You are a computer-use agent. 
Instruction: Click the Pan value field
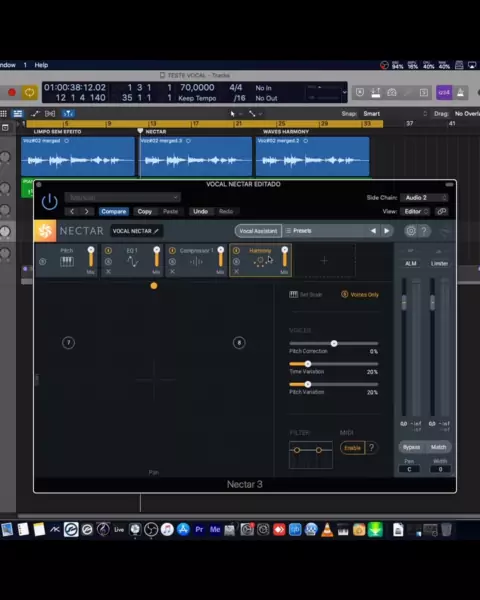pyautogui.click(x=409, y=469)
